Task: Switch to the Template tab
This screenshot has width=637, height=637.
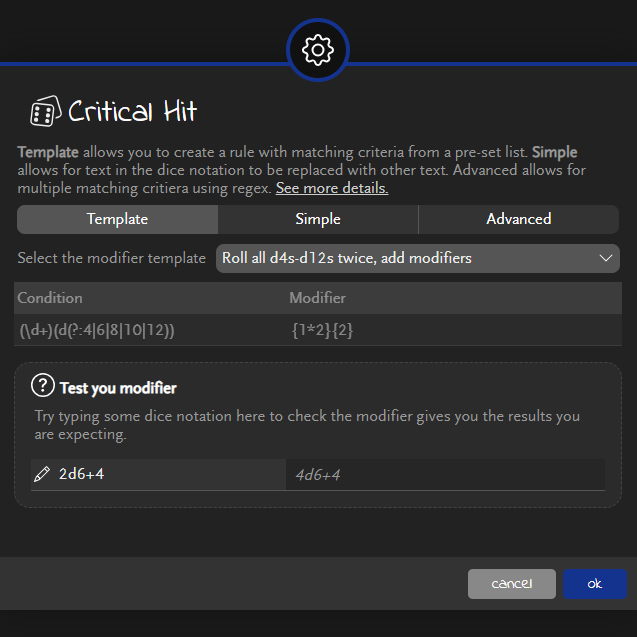Action: click(x=117, y=219)
